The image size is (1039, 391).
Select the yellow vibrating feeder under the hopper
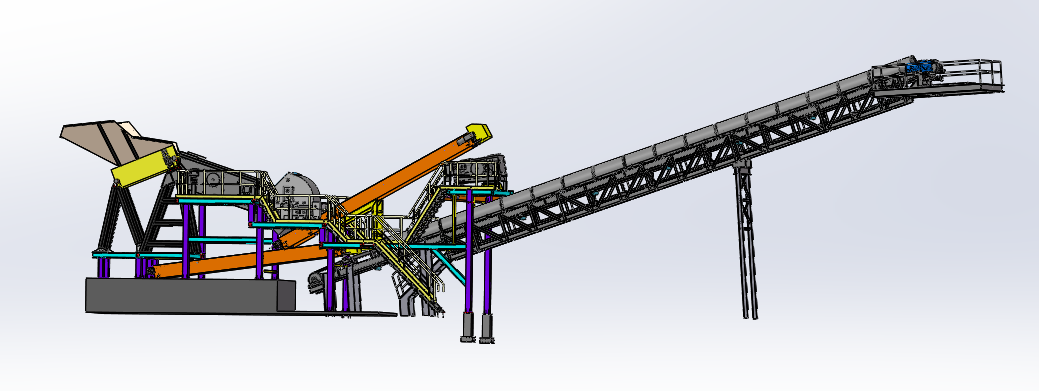tap(145, 166)
